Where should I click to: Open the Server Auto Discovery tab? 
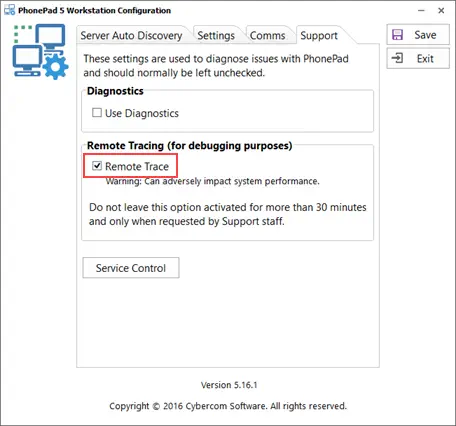click(131, 35)
